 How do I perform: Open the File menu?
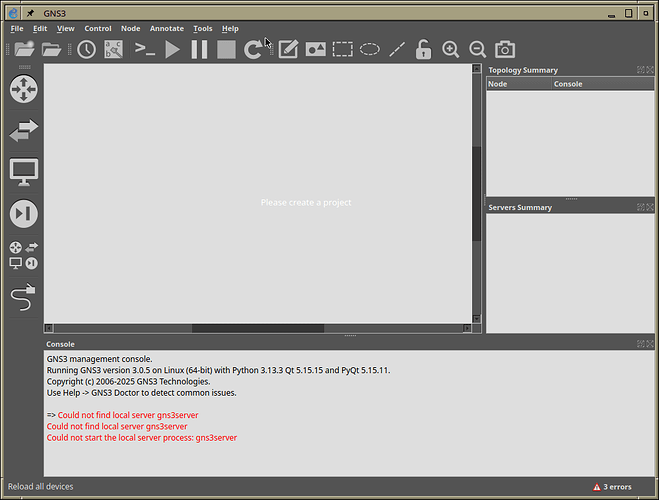point(17,29)
